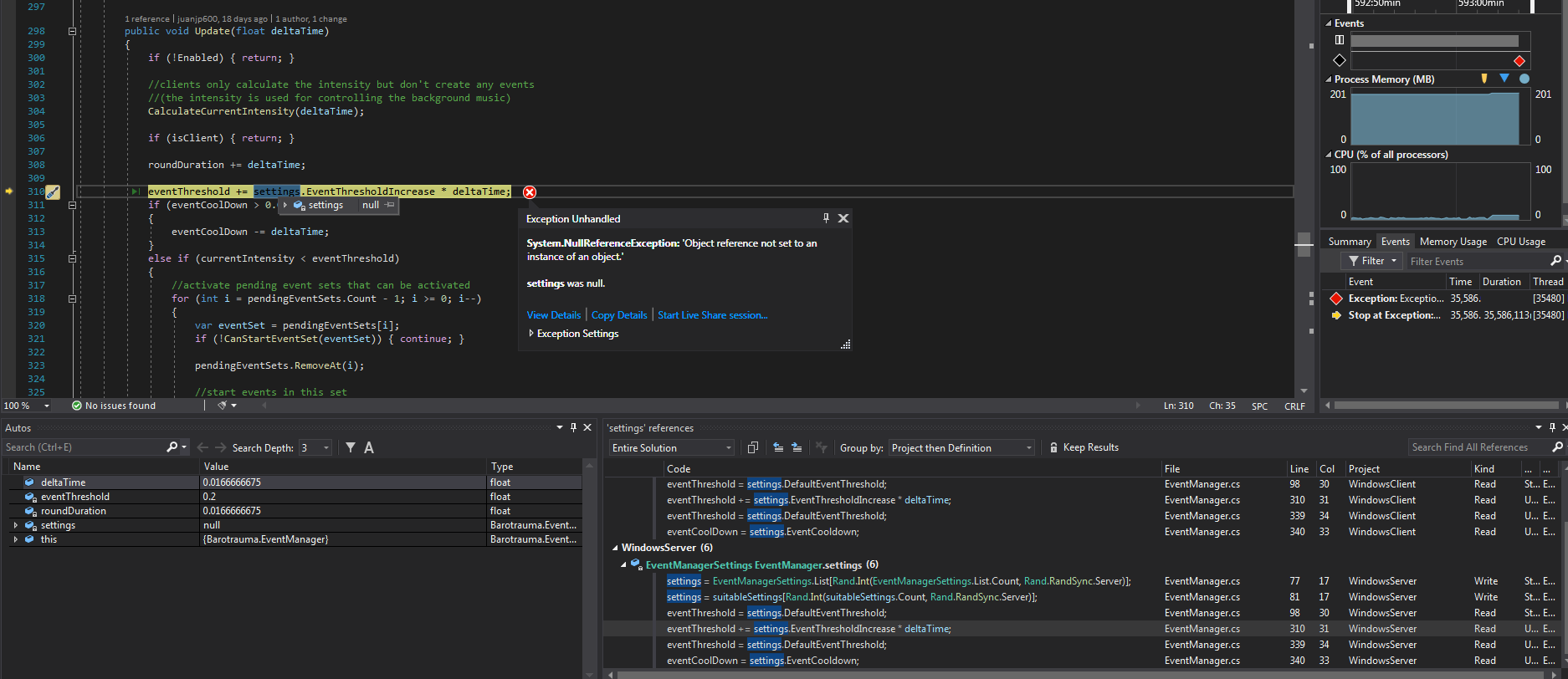Pin the Exception Unhandled popup

coord(826,218)
